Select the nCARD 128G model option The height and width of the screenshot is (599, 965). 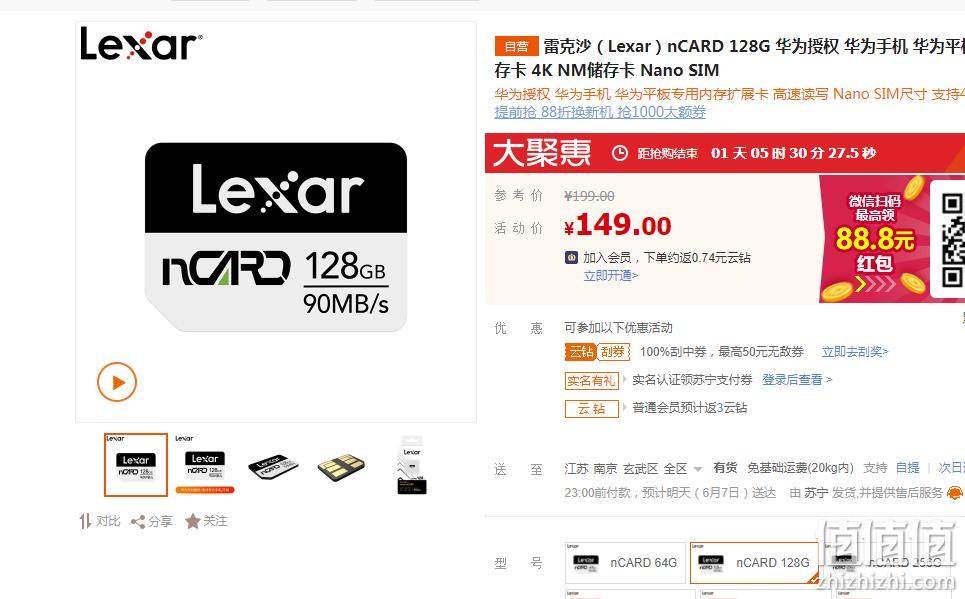tap(754, 563)
